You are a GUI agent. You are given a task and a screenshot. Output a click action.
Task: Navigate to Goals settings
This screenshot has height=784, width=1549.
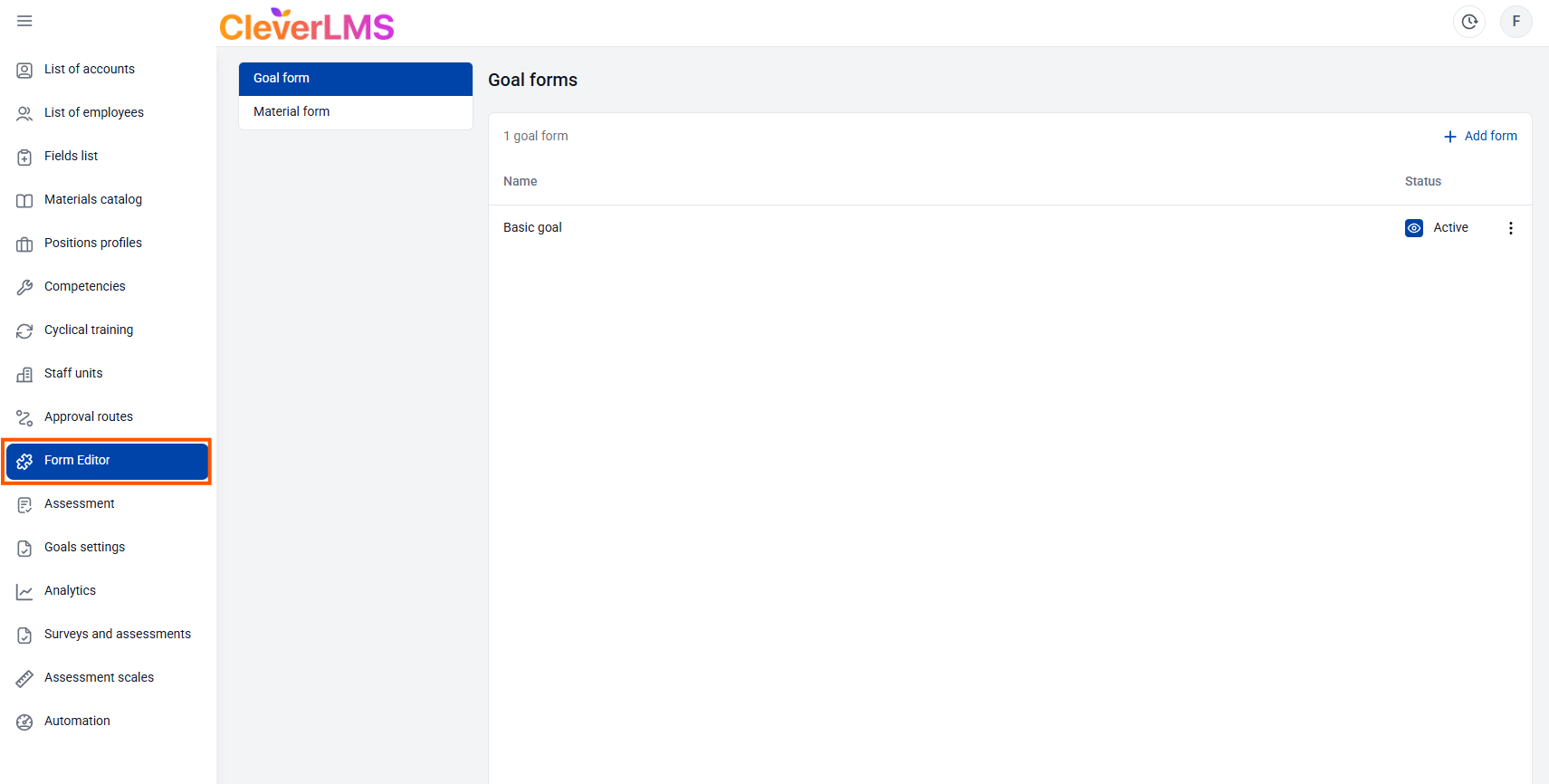pyautogui.click(x=84, y=547)
